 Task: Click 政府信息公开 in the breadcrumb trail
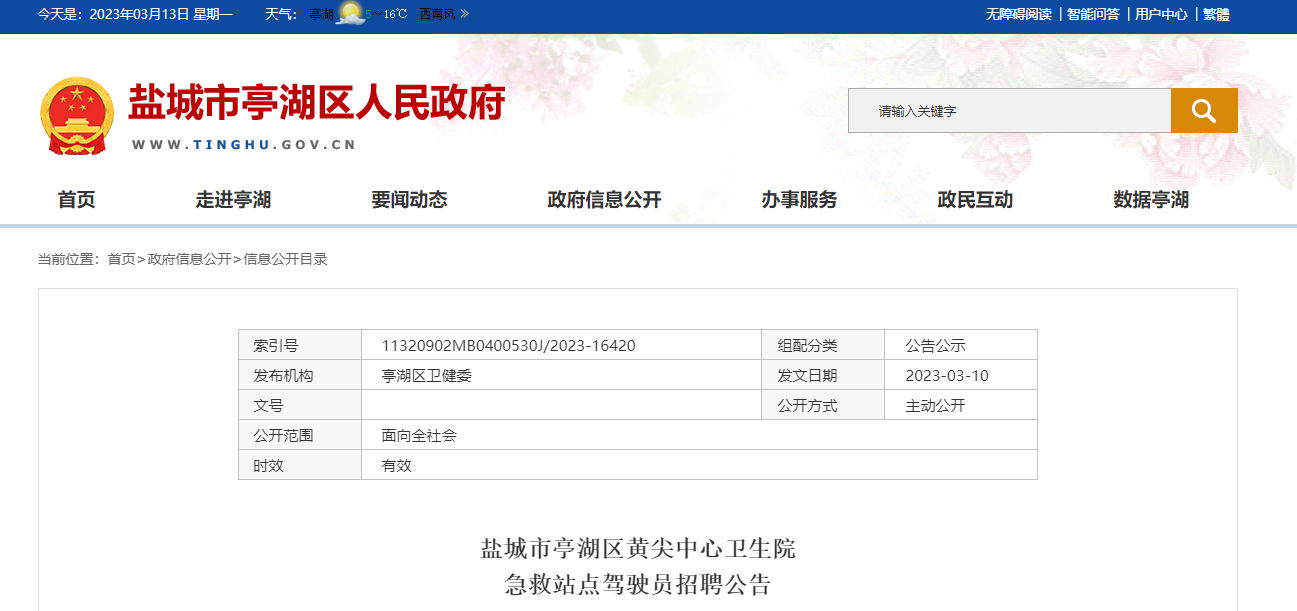189,260
